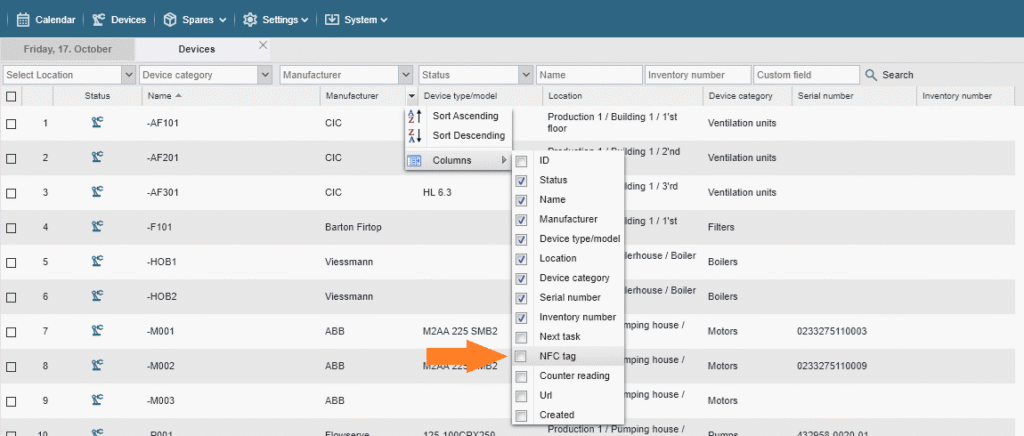Viewport: 1024px width, 436px height.
Task: Click the Sort Descending icon in menu
Action: [x=415, y=135]
